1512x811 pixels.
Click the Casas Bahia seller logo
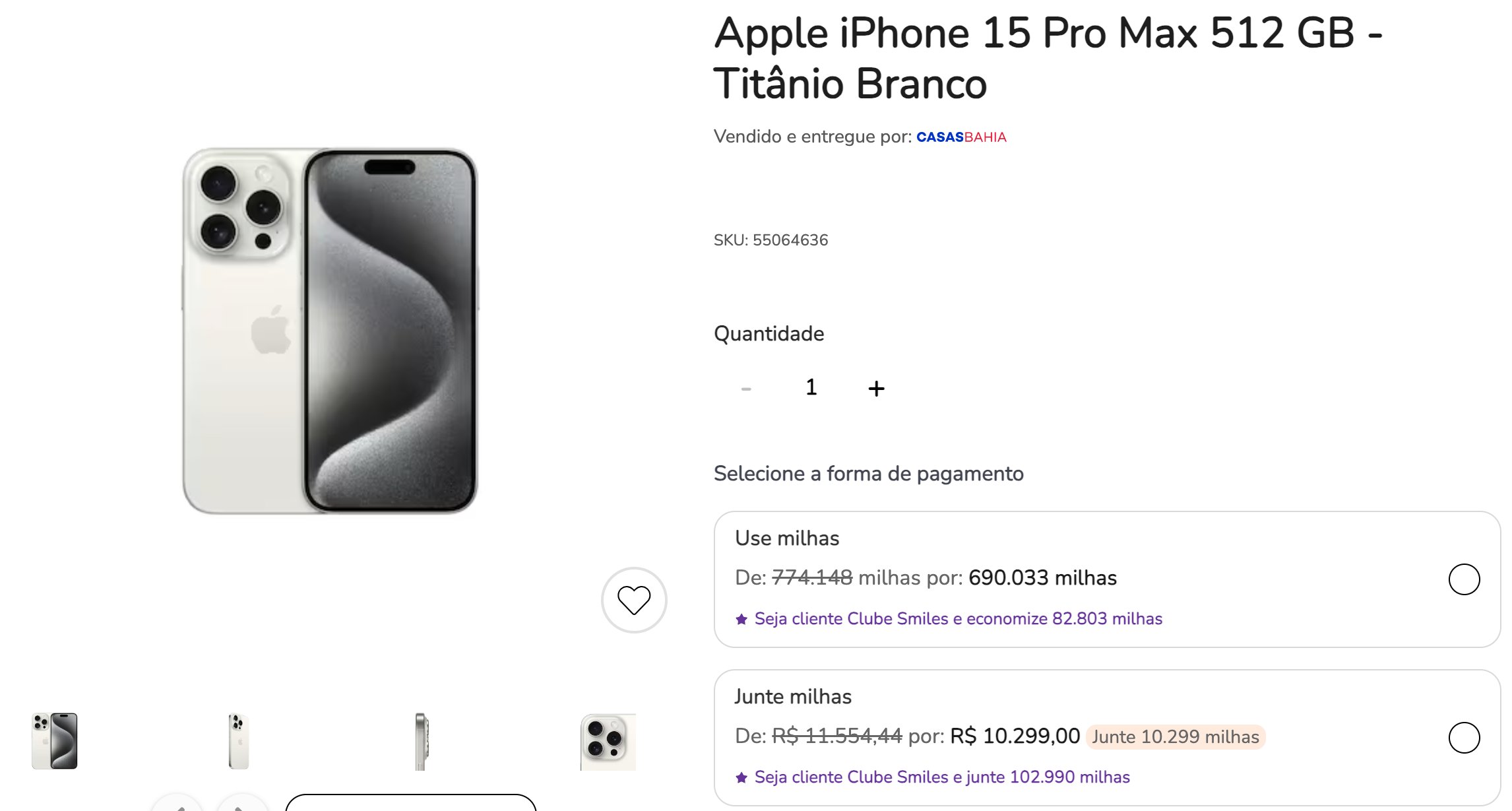[x=961, y=137]
